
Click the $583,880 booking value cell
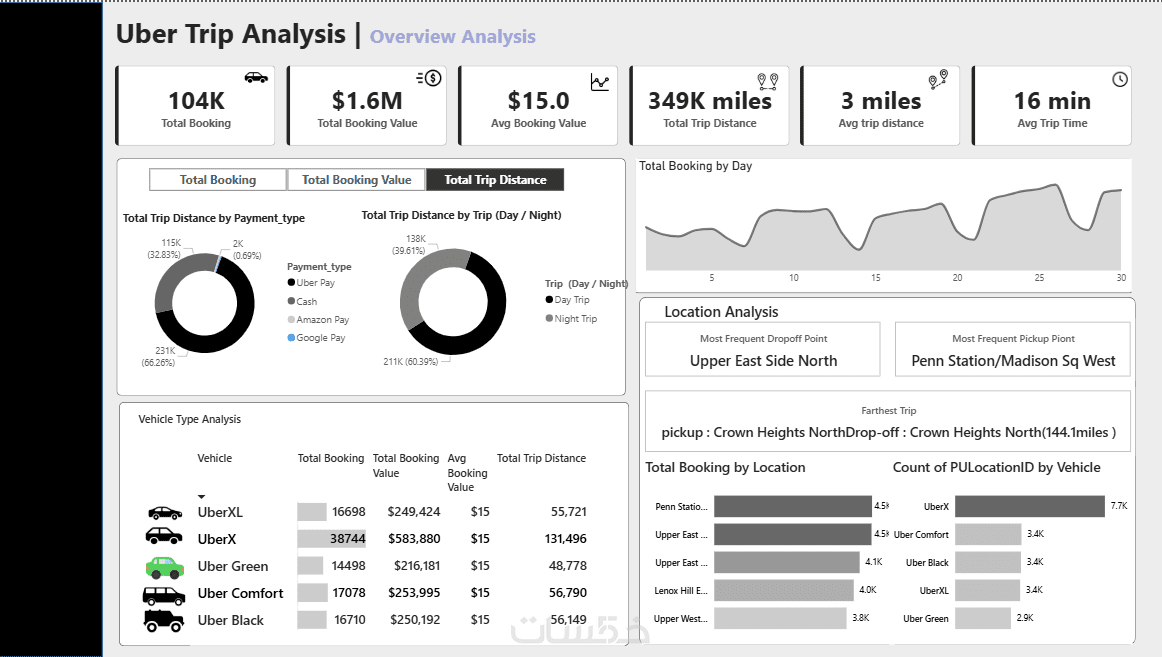tap(414, 539)
